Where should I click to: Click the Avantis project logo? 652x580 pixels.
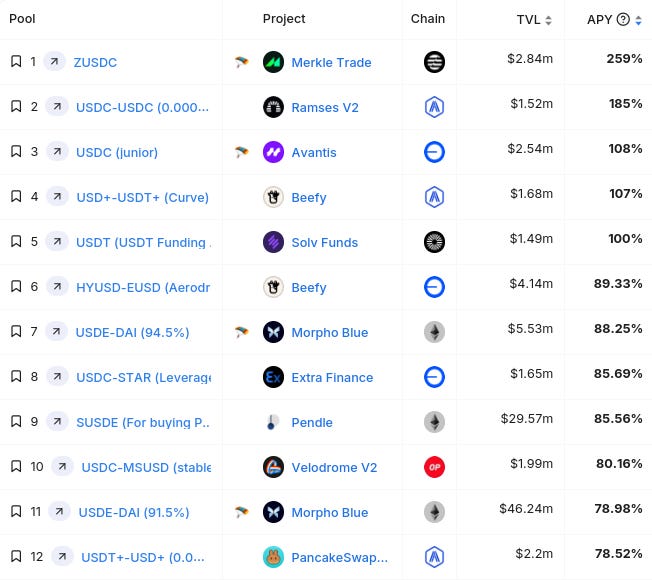(x=273, y=152)
